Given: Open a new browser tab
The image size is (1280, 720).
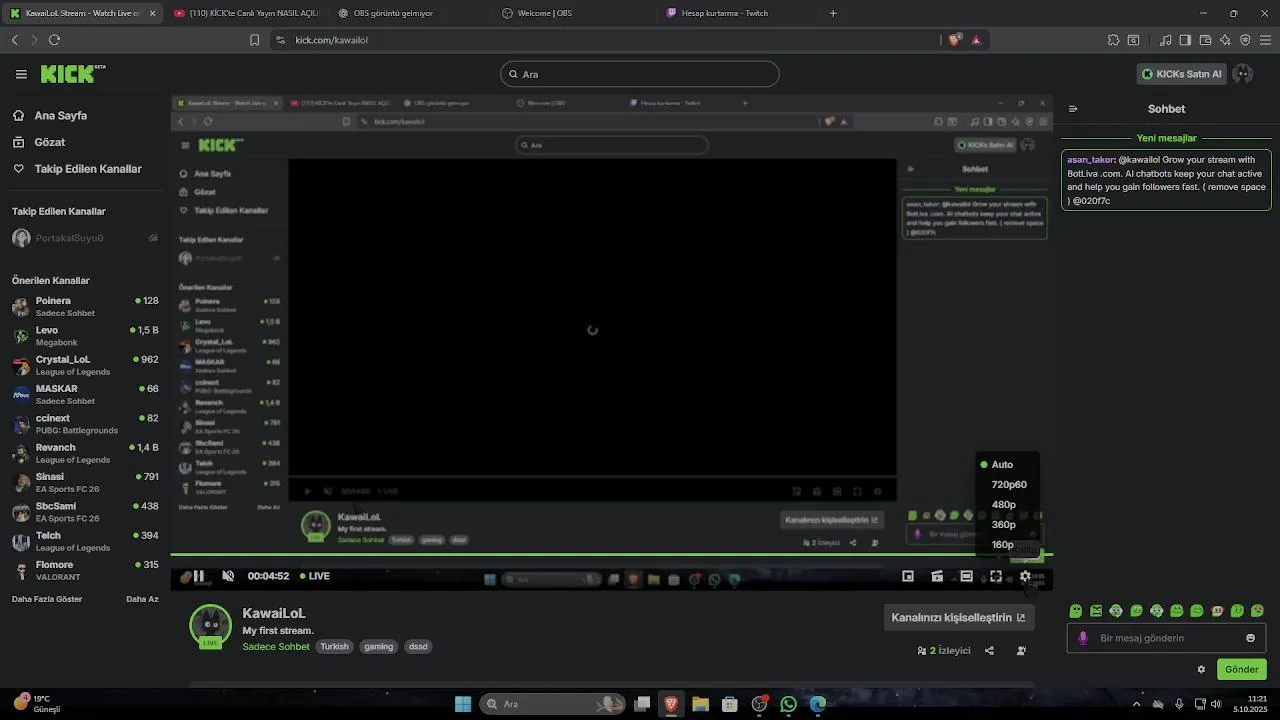Looking at the screenshot, I should [x=833, y=13].
